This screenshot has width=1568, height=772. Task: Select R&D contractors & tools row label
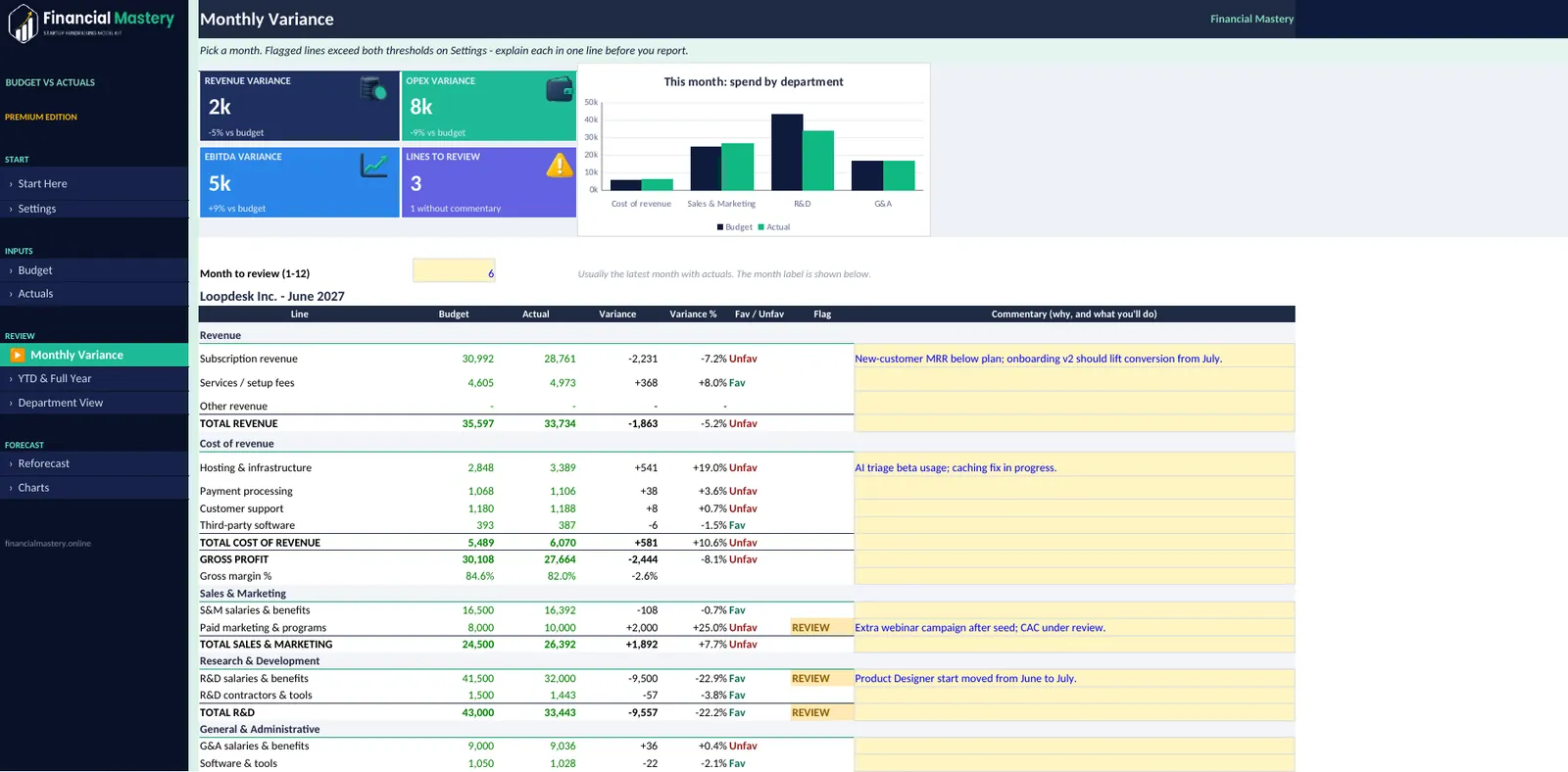pos(256,696)
